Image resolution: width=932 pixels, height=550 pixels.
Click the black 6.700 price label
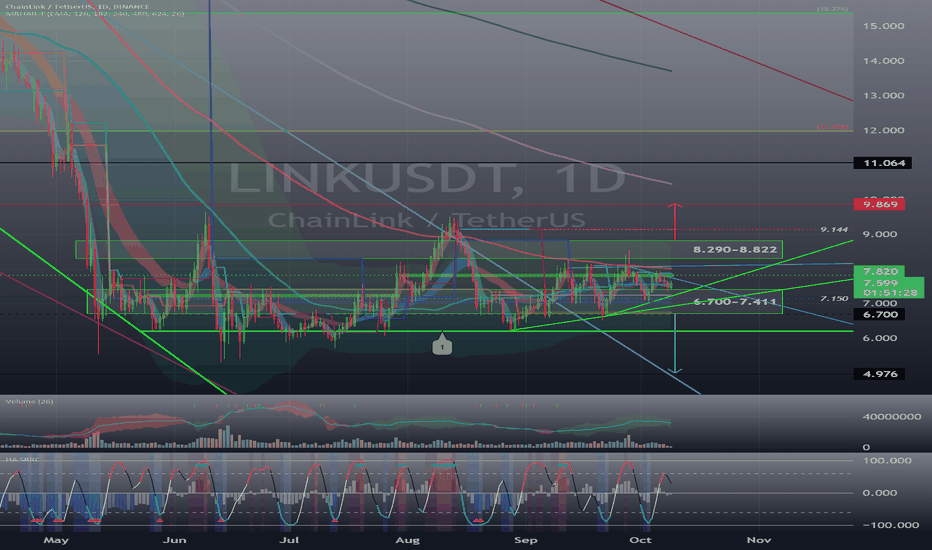pos(879,314)
